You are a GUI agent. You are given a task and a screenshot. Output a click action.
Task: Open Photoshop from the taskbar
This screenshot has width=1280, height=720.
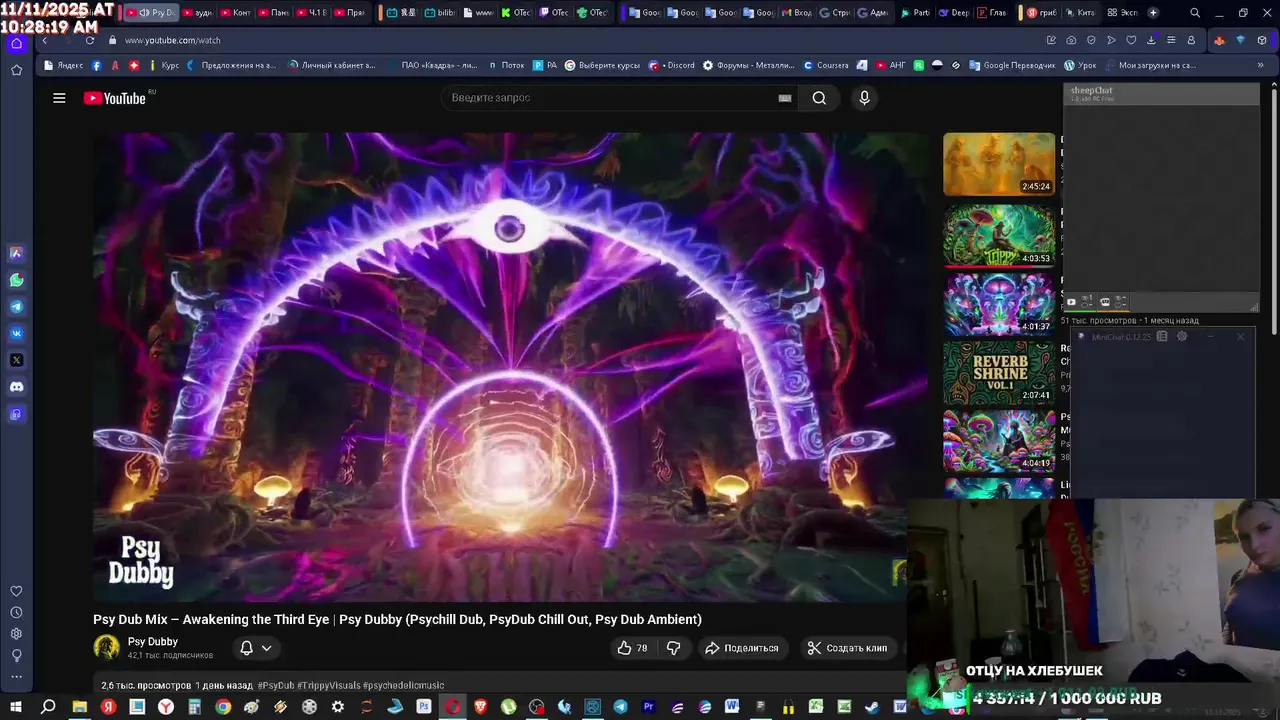[x=424, y=707]
